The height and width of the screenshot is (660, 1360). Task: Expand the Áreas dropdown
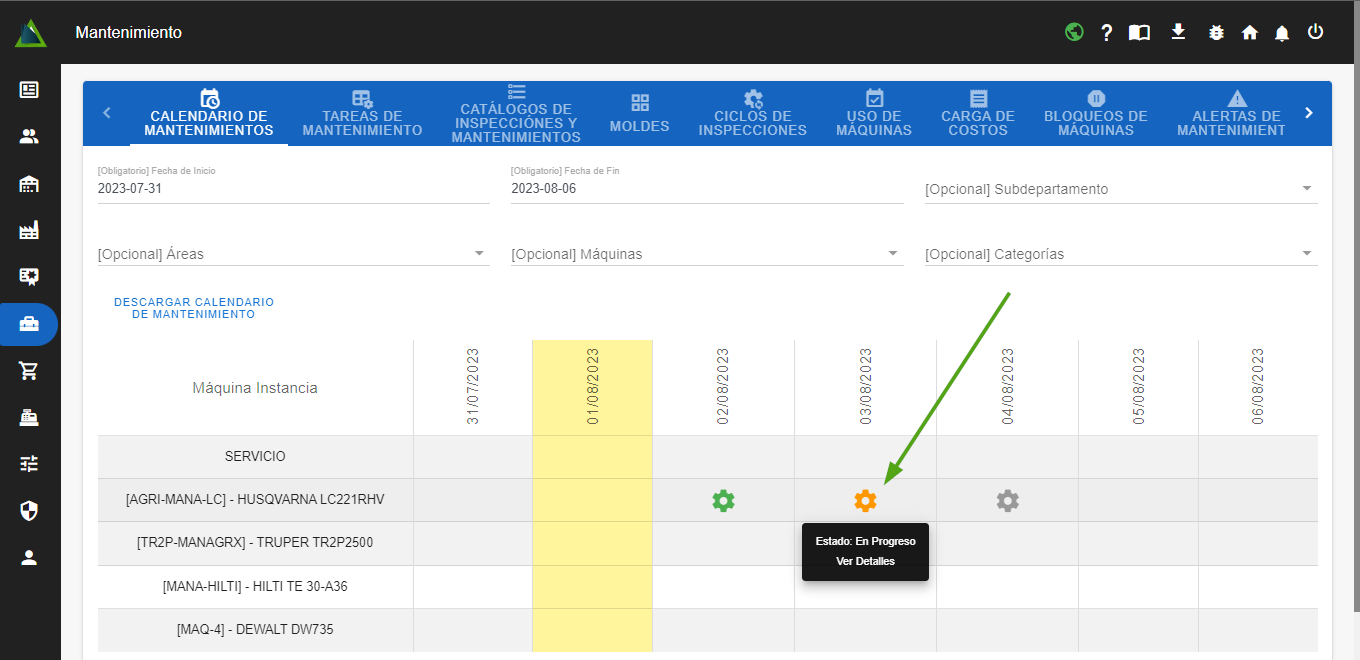pos(293,254)
